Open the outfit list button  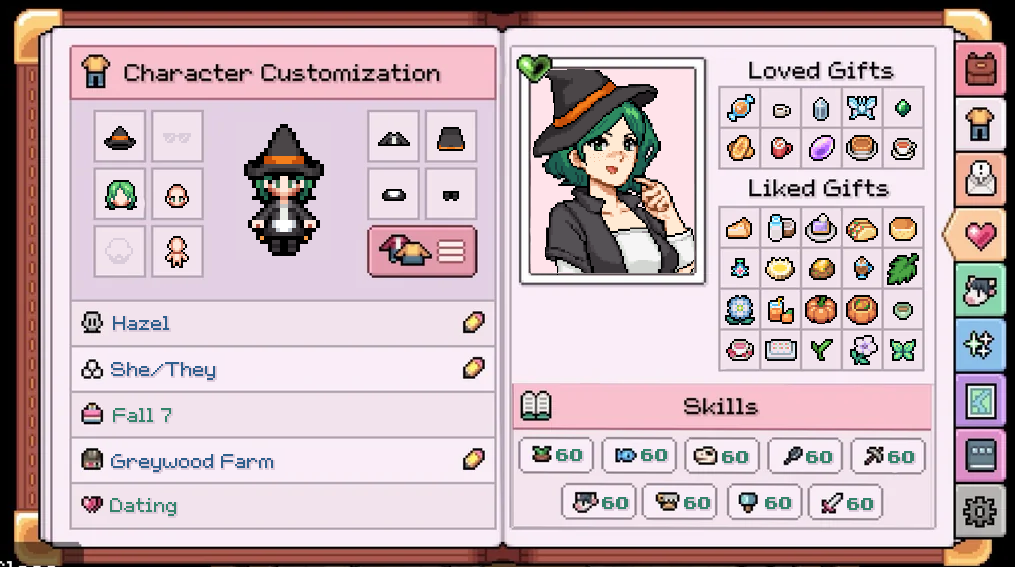[x=422, y=251]
